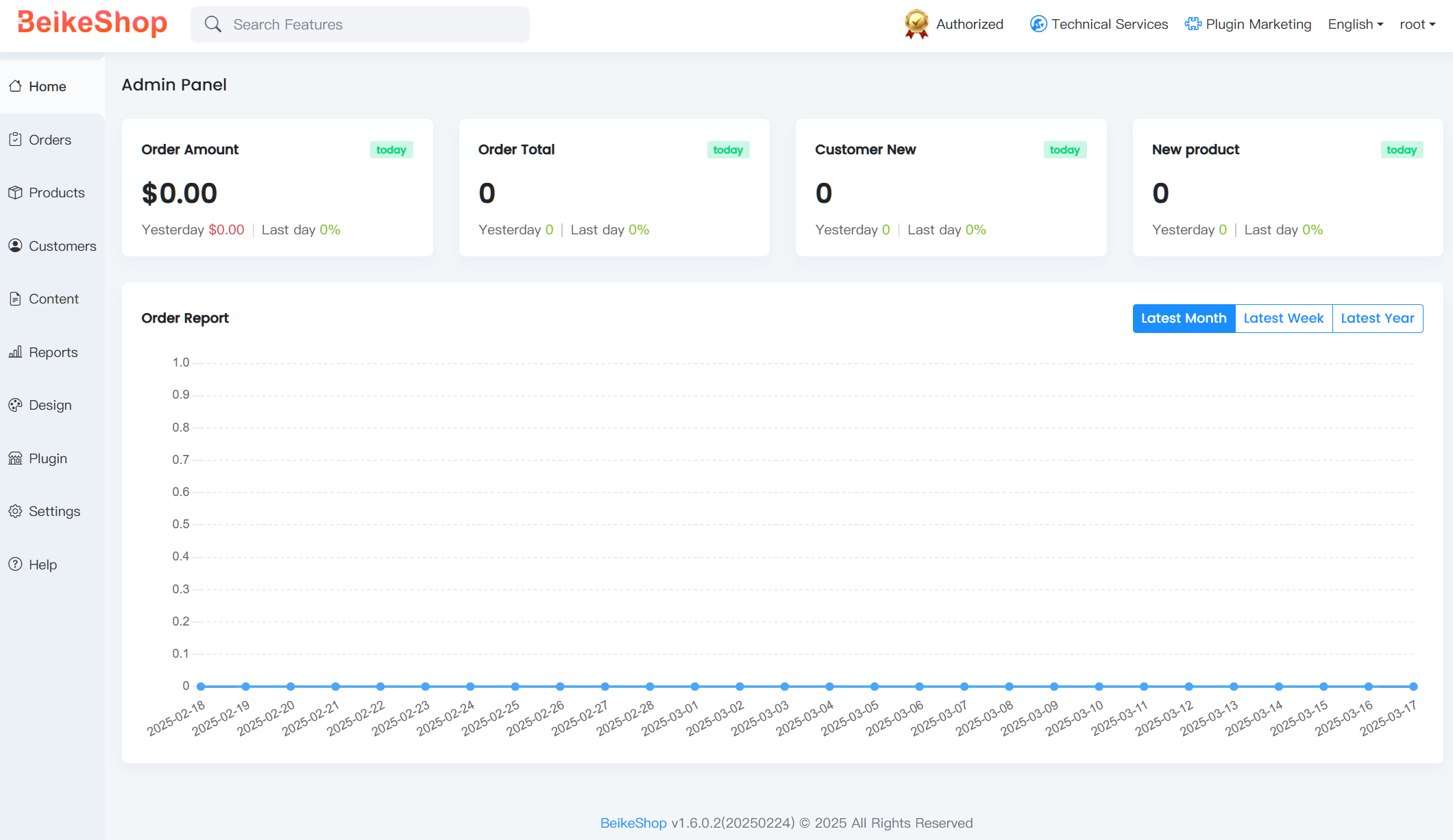Screen dimensions: 1453x840
Task: Click the Authorized medal badge icon
Action: pos(916,24)
